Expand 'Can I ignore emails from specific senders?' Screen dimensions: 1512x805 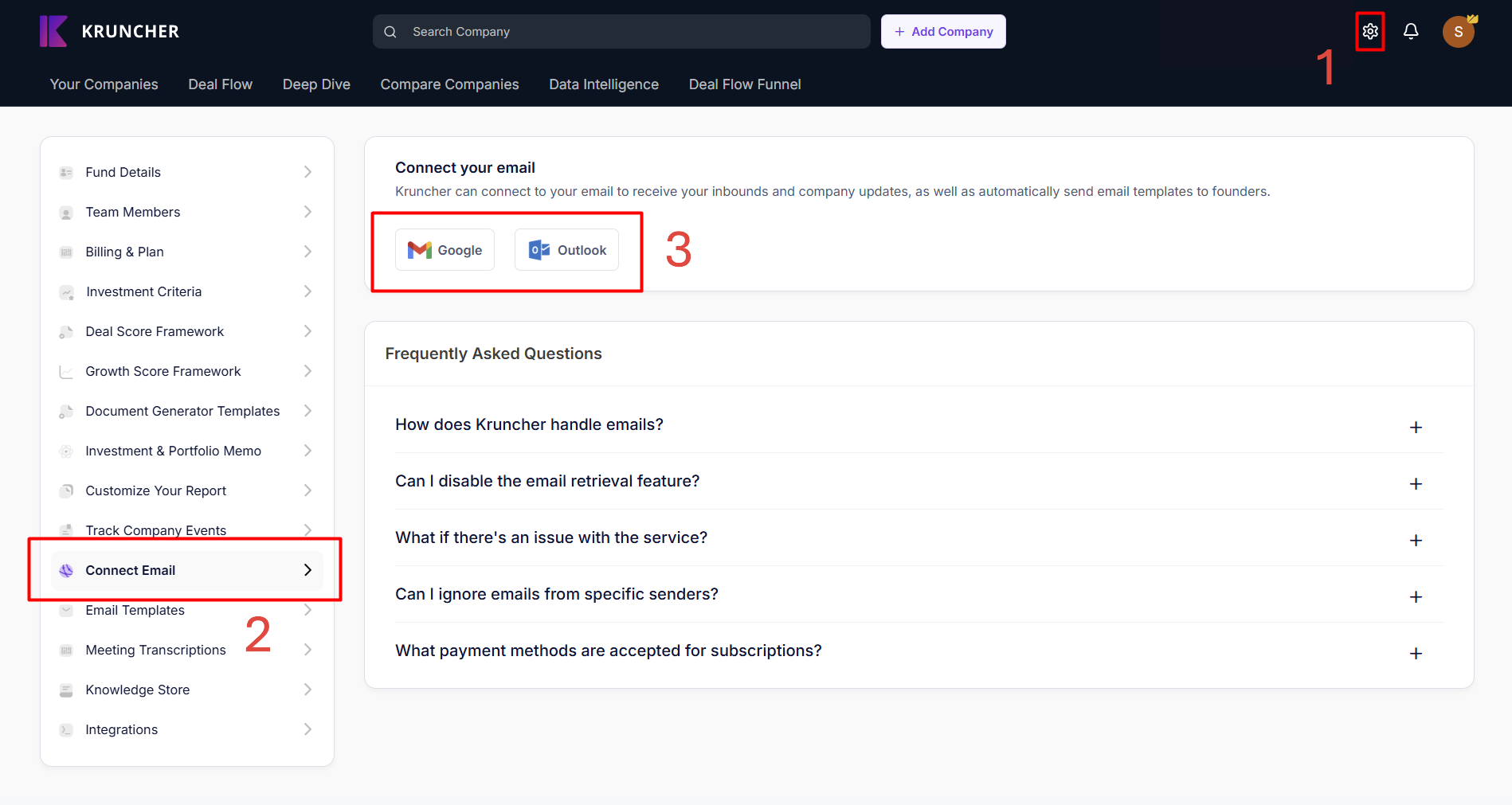point(1415,597)
